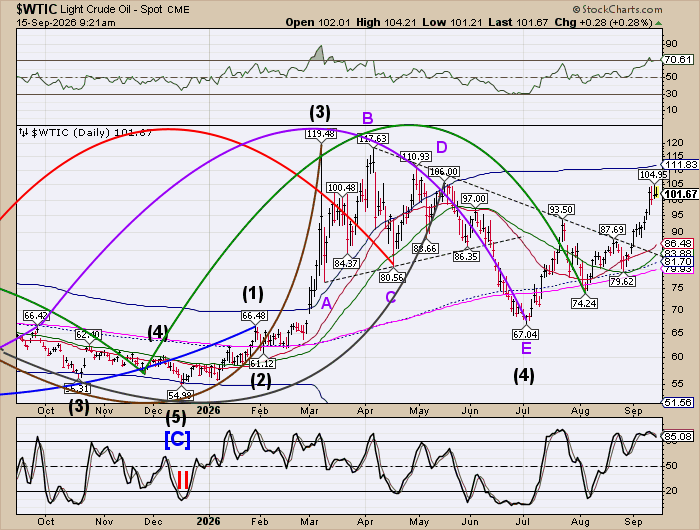Click the 70.61 RSI value tag
The width and height of the screenshot is (700, 530).
[x=678, y=59]
